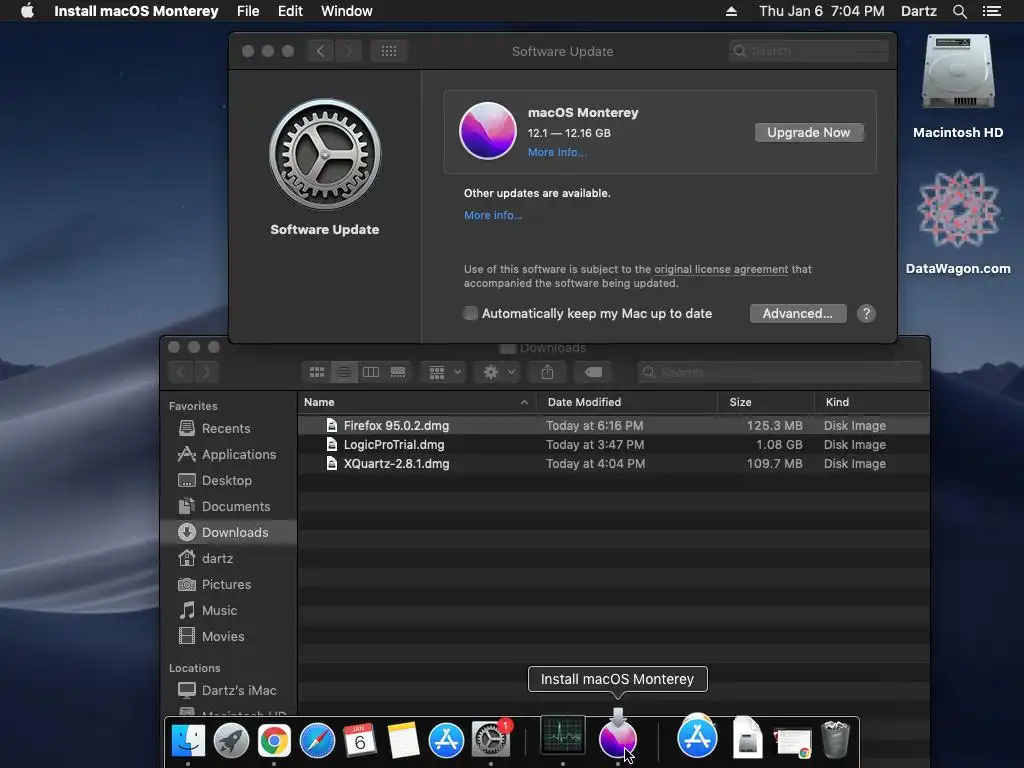Switch Finder to icon view

pos(317,372)
